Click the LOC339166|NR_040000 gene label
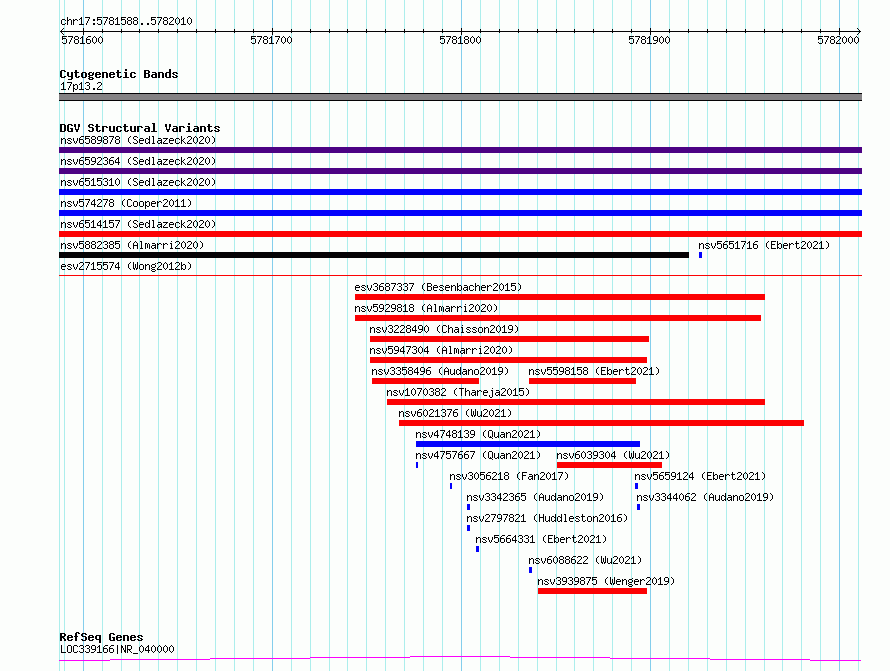 pyautogui.click(x=117, y=649)
